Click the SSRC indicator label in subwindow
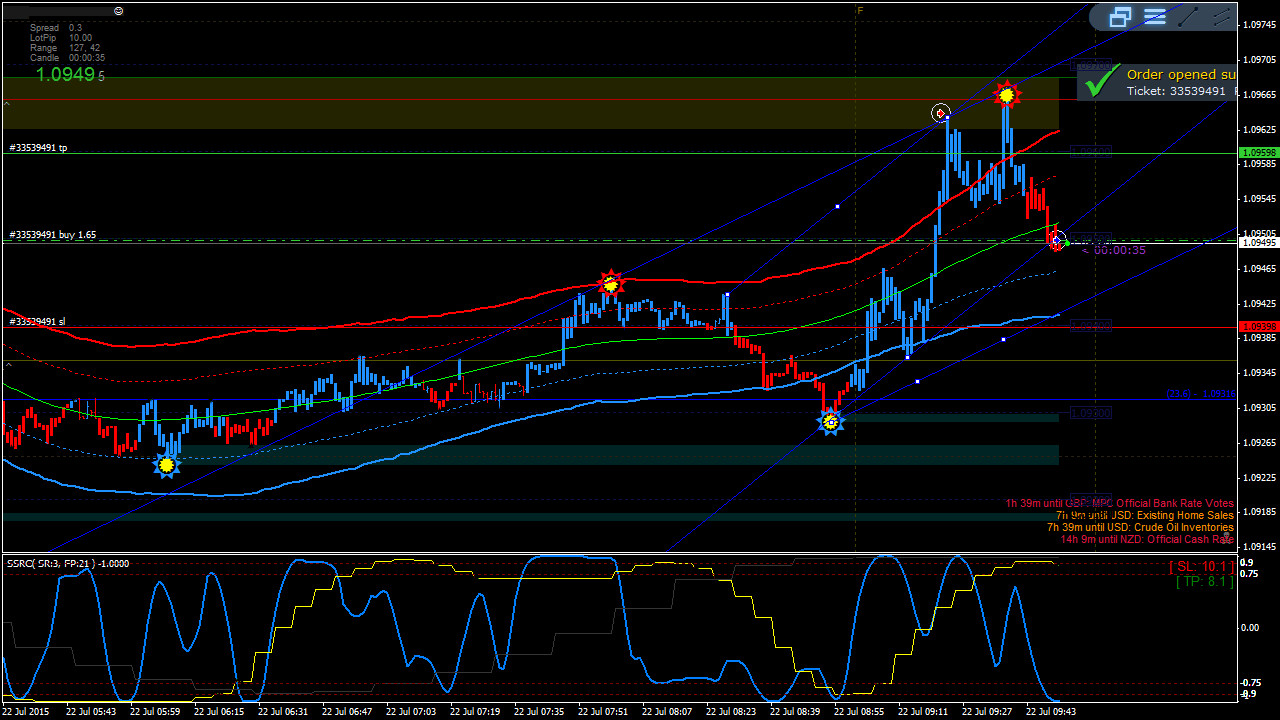 (68, 563)
